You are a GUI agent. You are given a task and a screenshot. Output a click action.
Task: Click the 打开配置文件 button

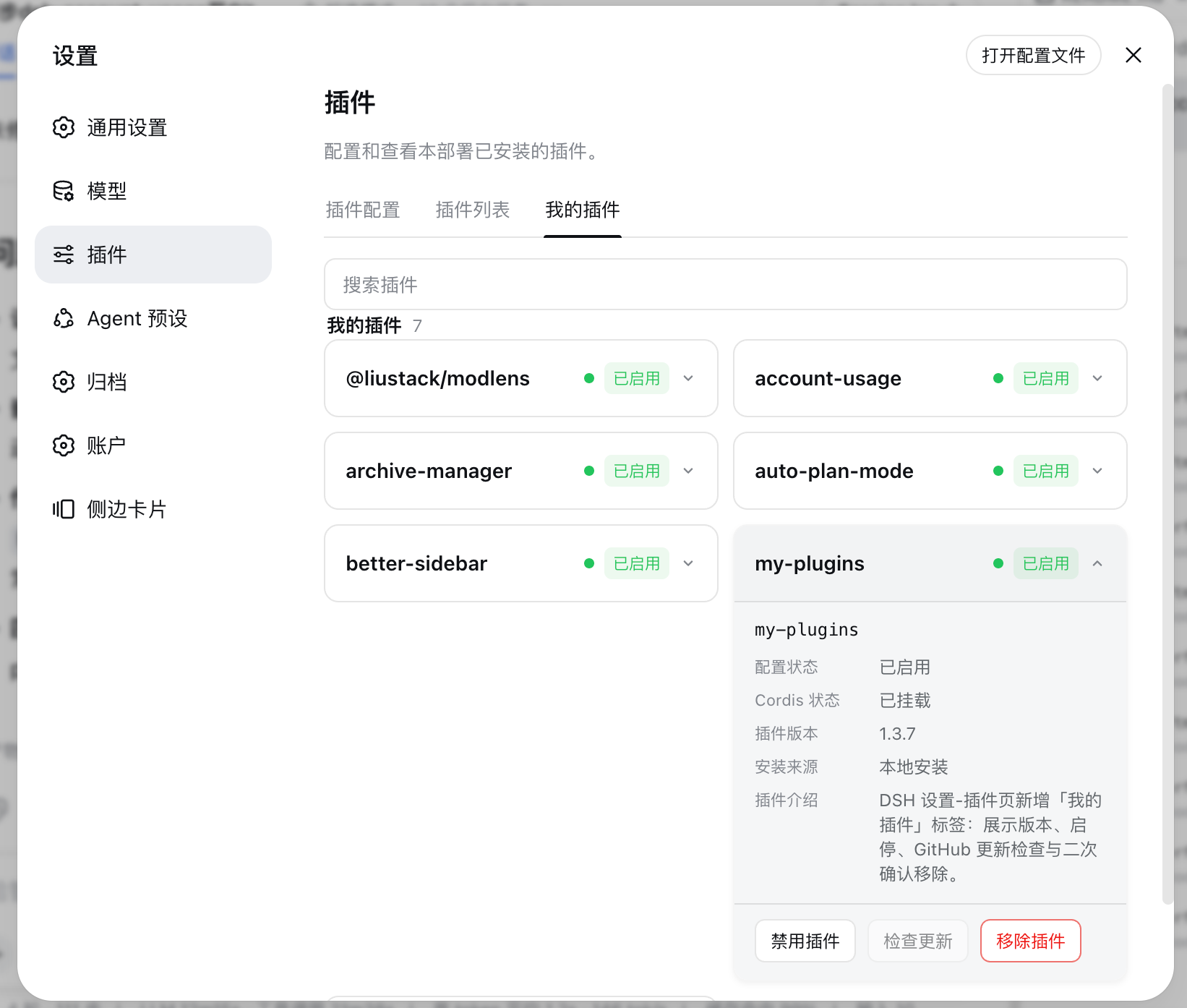click(1034, 55)
